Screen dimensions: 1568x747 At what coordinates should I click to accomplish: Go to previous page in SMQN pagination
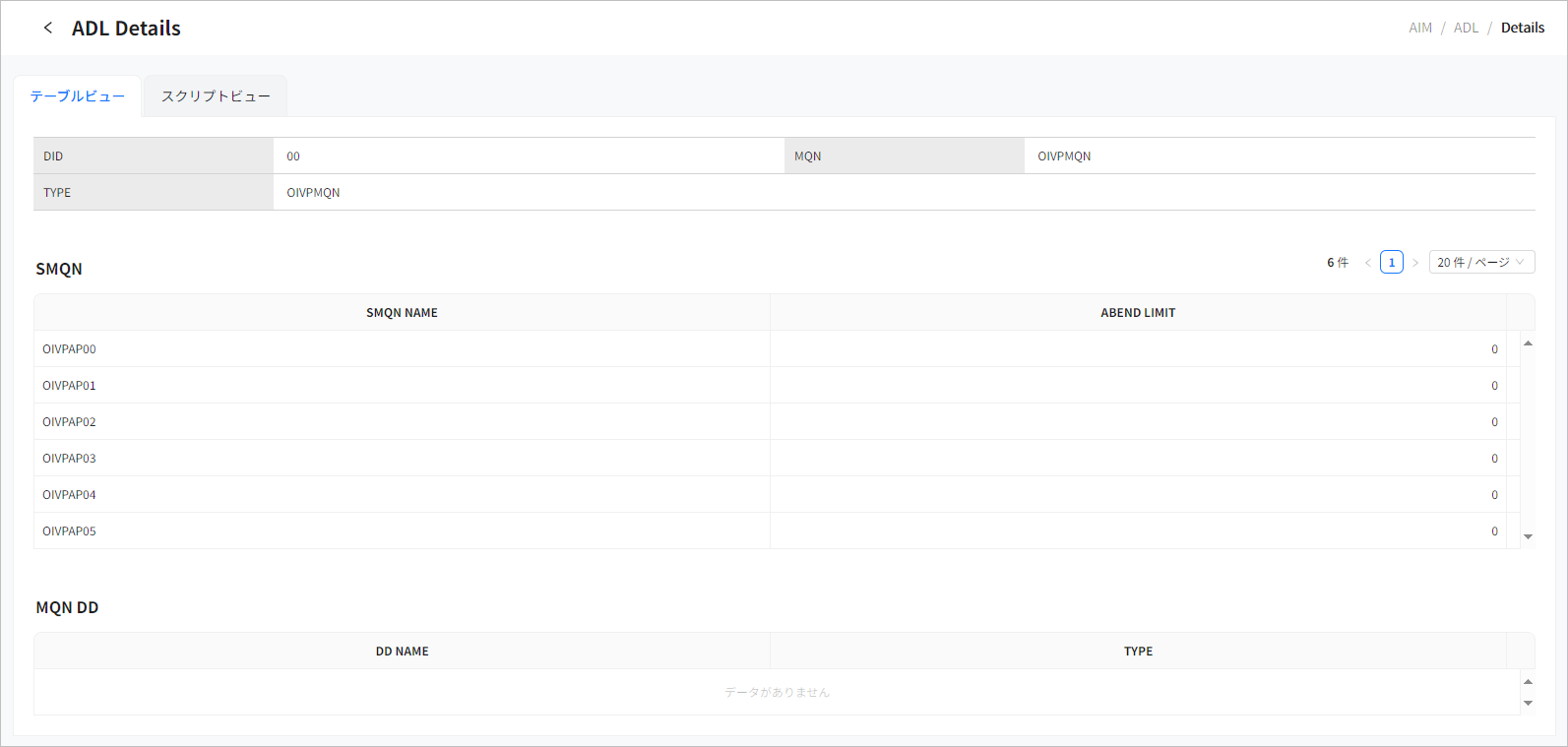point(1367,263)
